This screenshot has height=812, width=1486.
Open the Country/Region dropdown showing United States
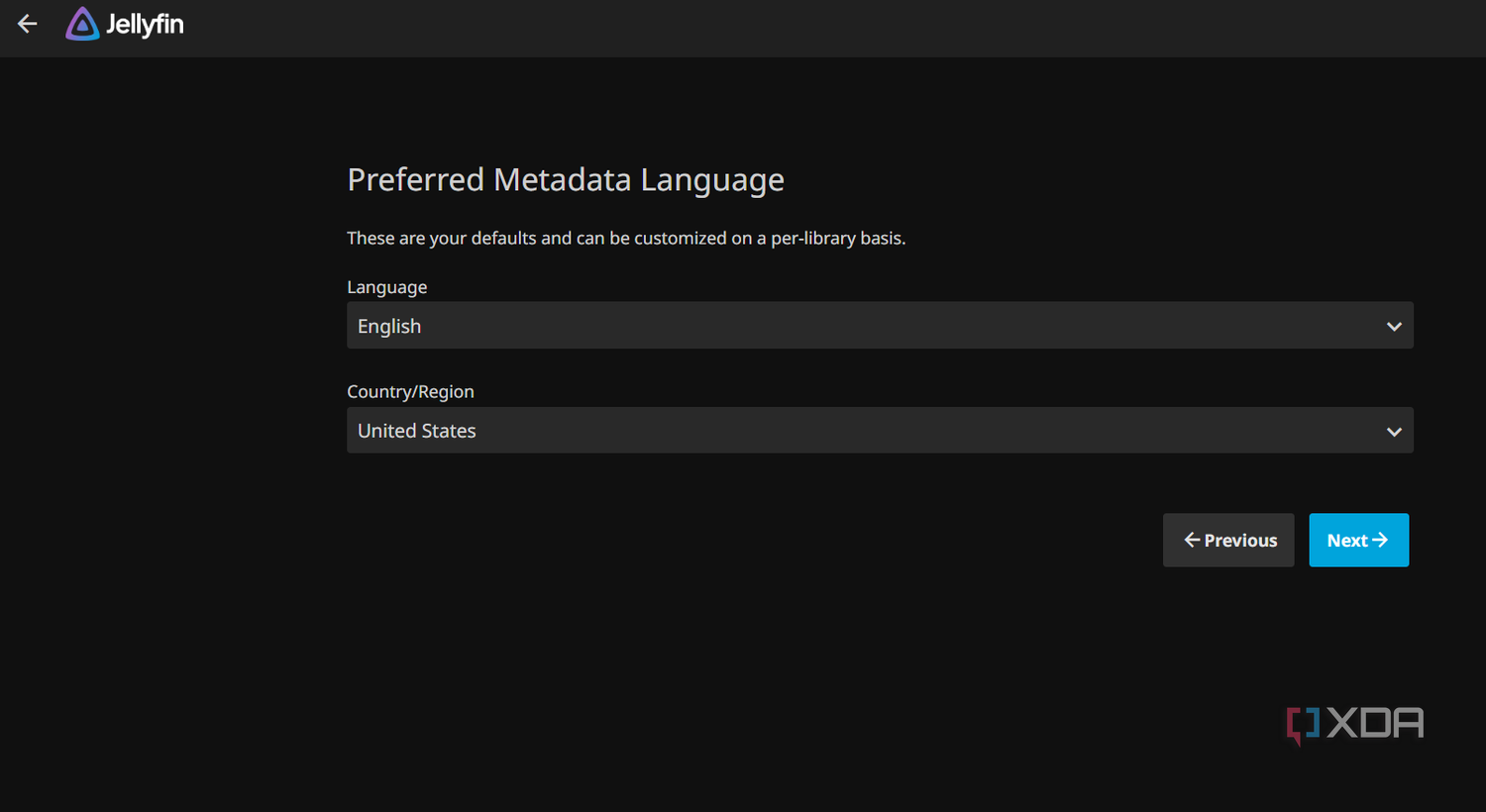[x=880, y=431]
